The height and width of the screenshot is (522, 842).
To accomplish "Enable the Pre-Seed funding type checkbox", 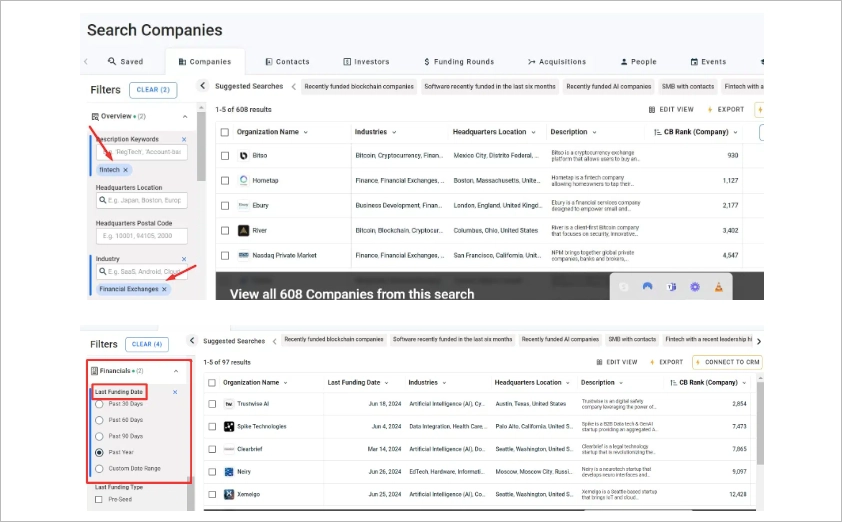I will point(99,499).
